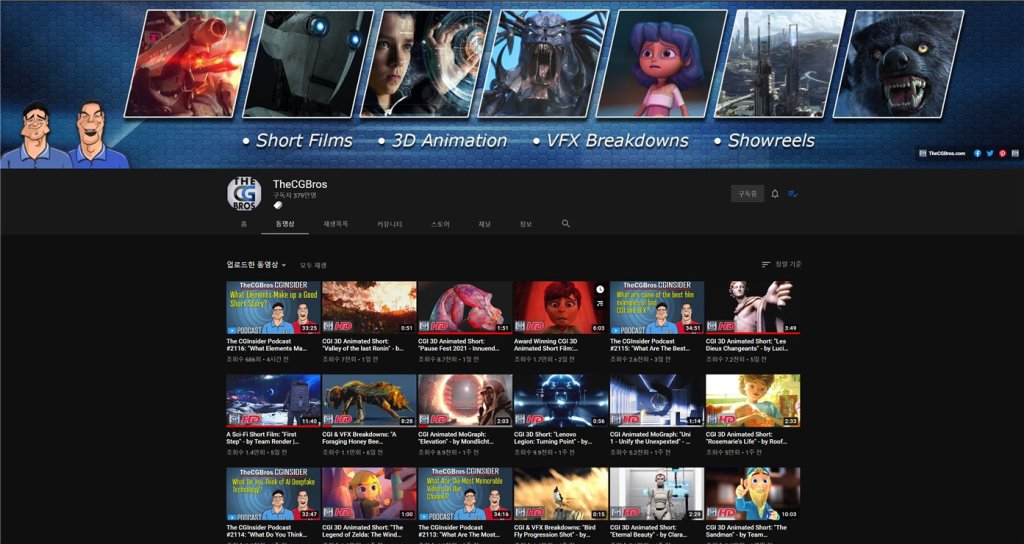Open the Award Winning CGI 3D title
The width and height of the screenshot is (1024, 544).
tap(547, 345)
